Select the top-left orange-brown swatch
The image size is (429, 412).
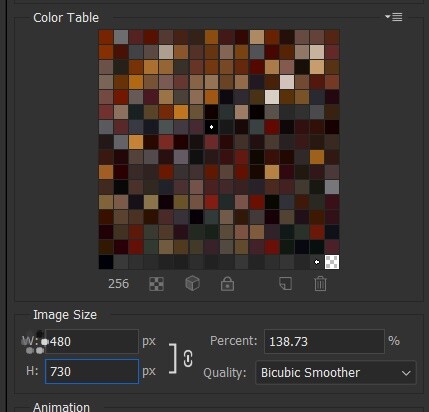coord(106,37)
